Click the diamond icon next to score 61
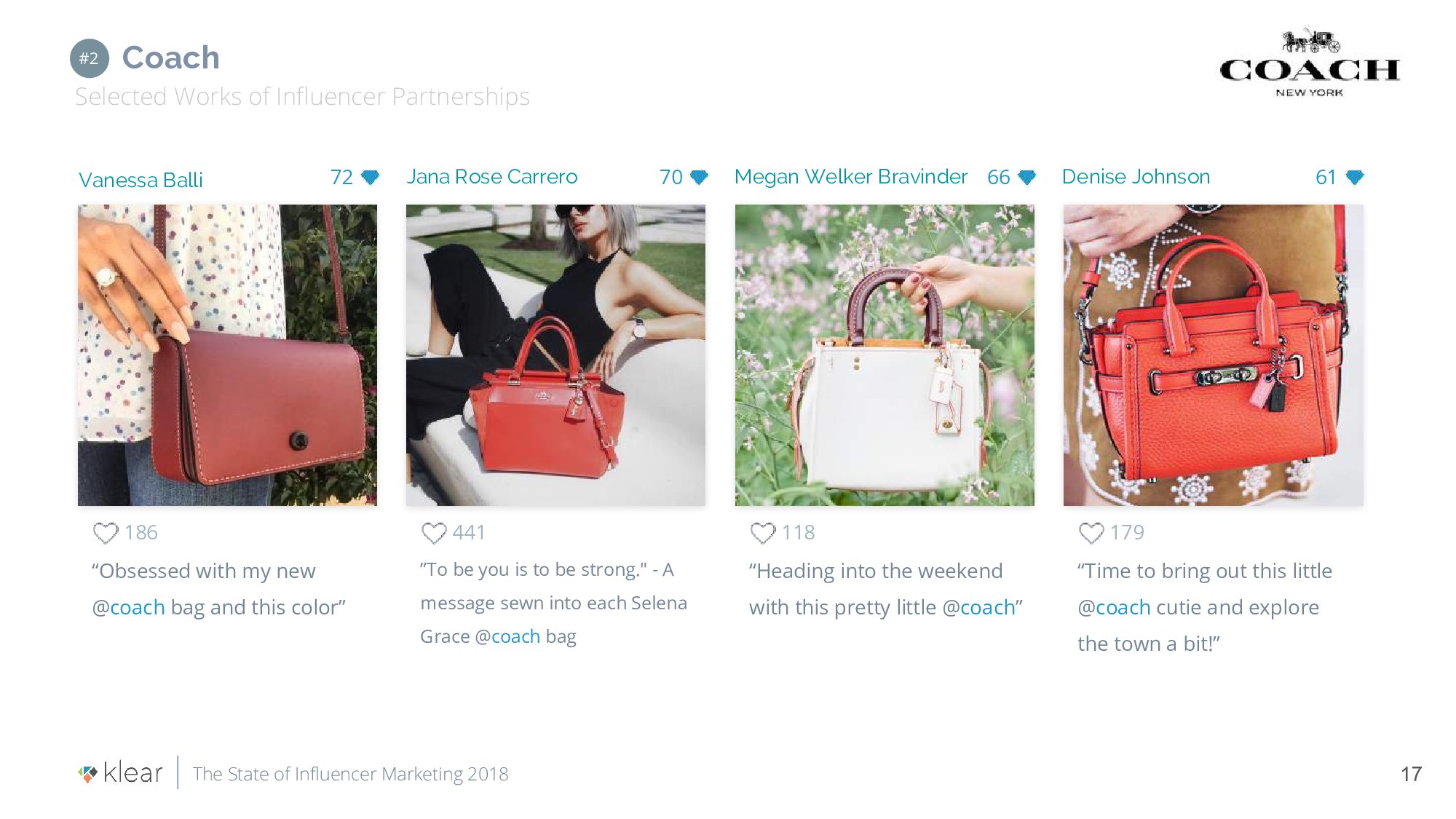Screen dimensions: 1456x819 [x=1355, y=177]
